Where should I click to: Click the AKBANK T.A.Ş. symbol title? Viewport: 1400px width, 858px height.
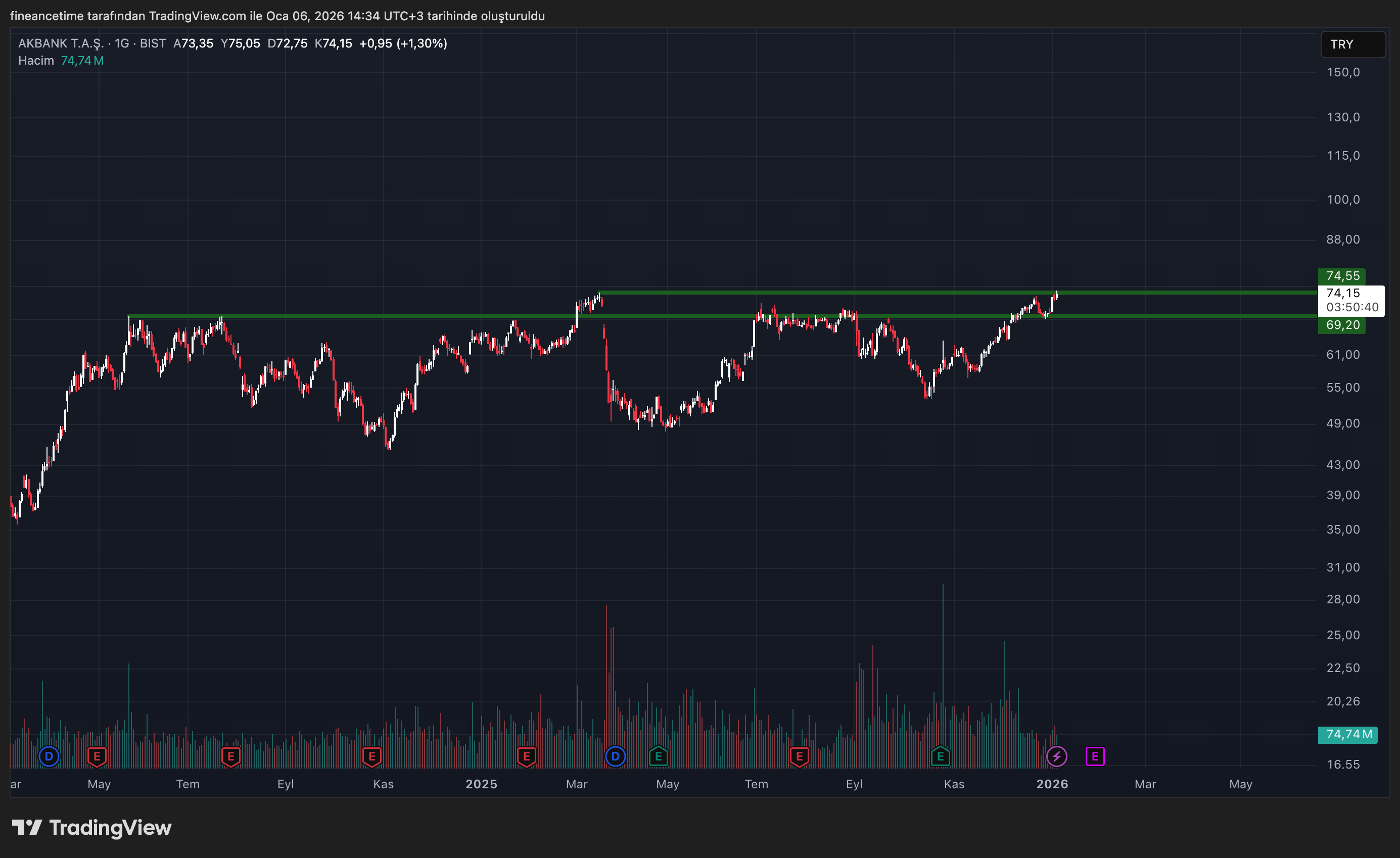point(60,43)
